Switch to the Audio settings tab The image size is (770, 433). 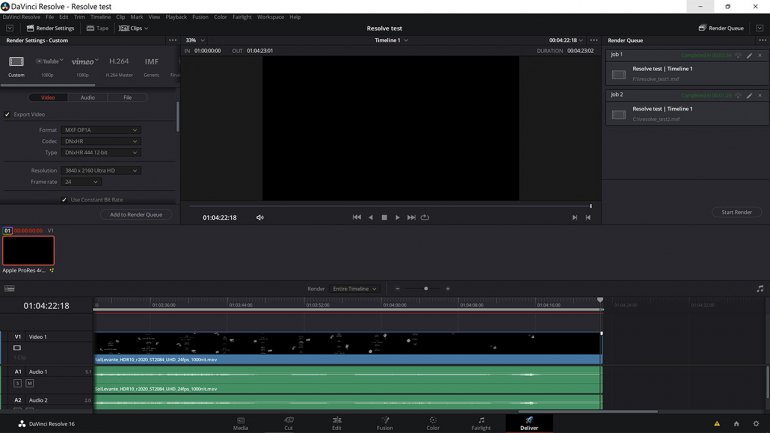88,98
